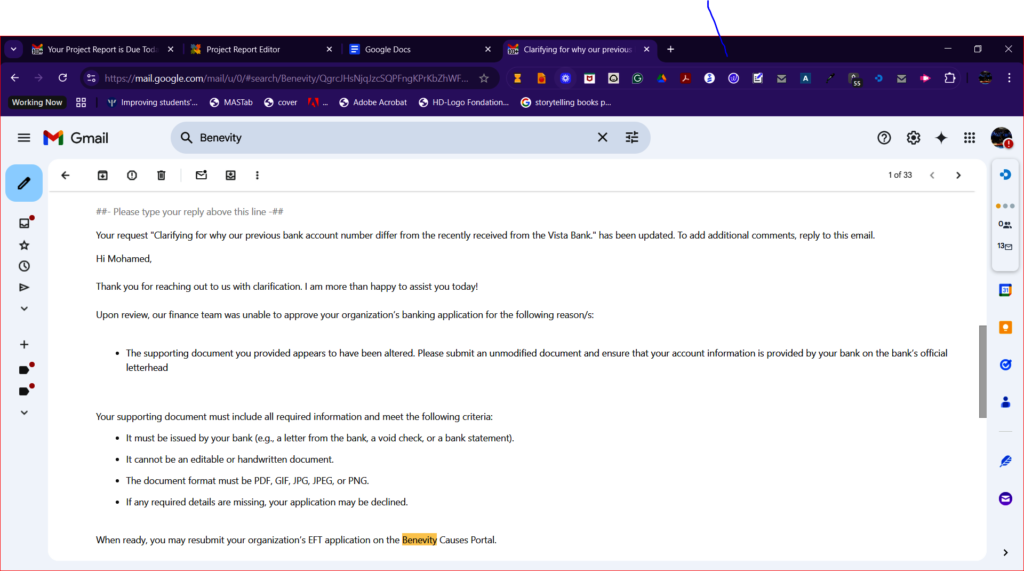1024x571 pixels.
Task: Close the Google Docs tab
Action: 488,50
